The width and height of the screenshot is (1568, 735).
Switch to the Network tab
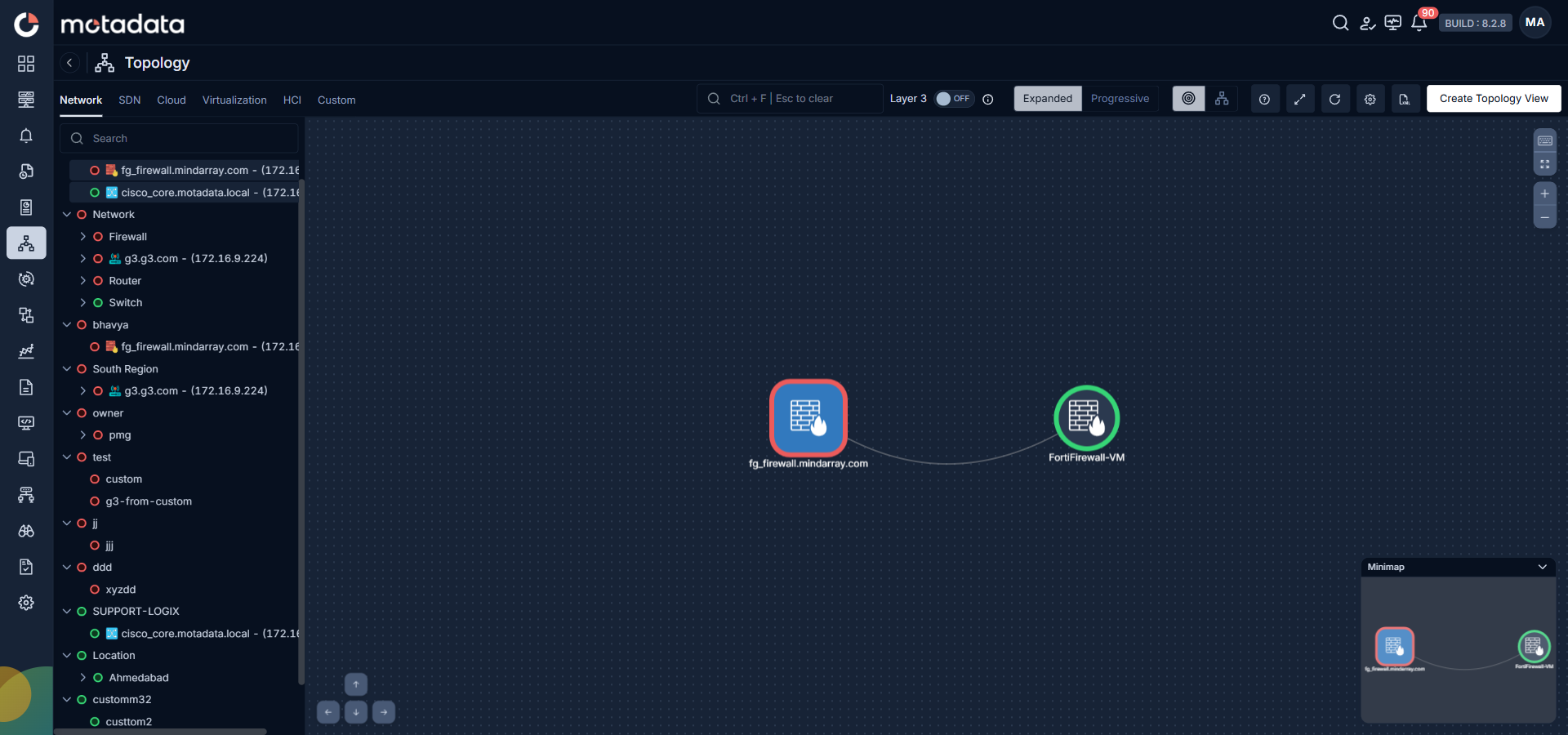pos(81,100)
